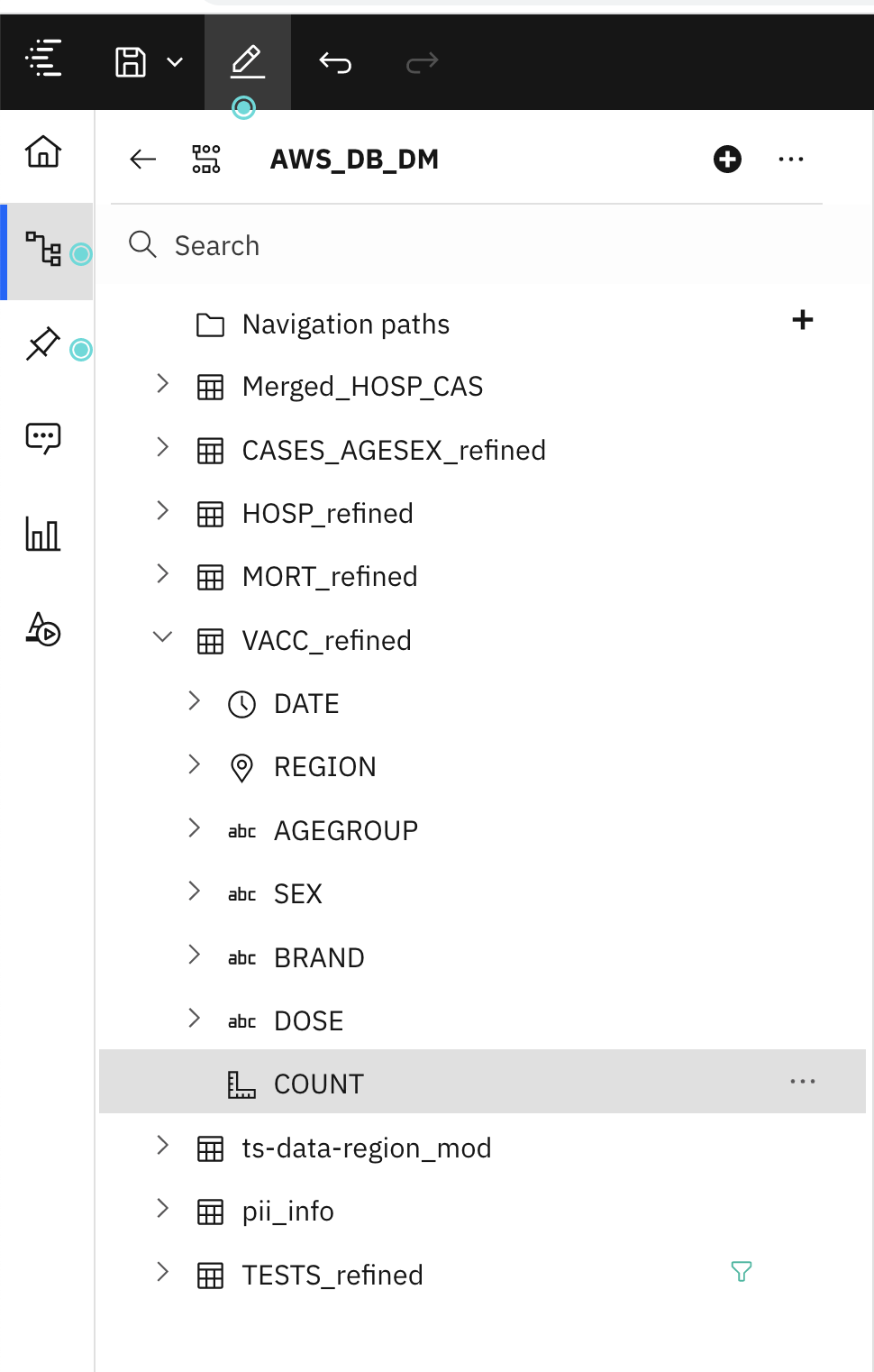This screenshot has height=1372, width=874.
Task: Open the shapes and widgets icon
Action: 43,628
